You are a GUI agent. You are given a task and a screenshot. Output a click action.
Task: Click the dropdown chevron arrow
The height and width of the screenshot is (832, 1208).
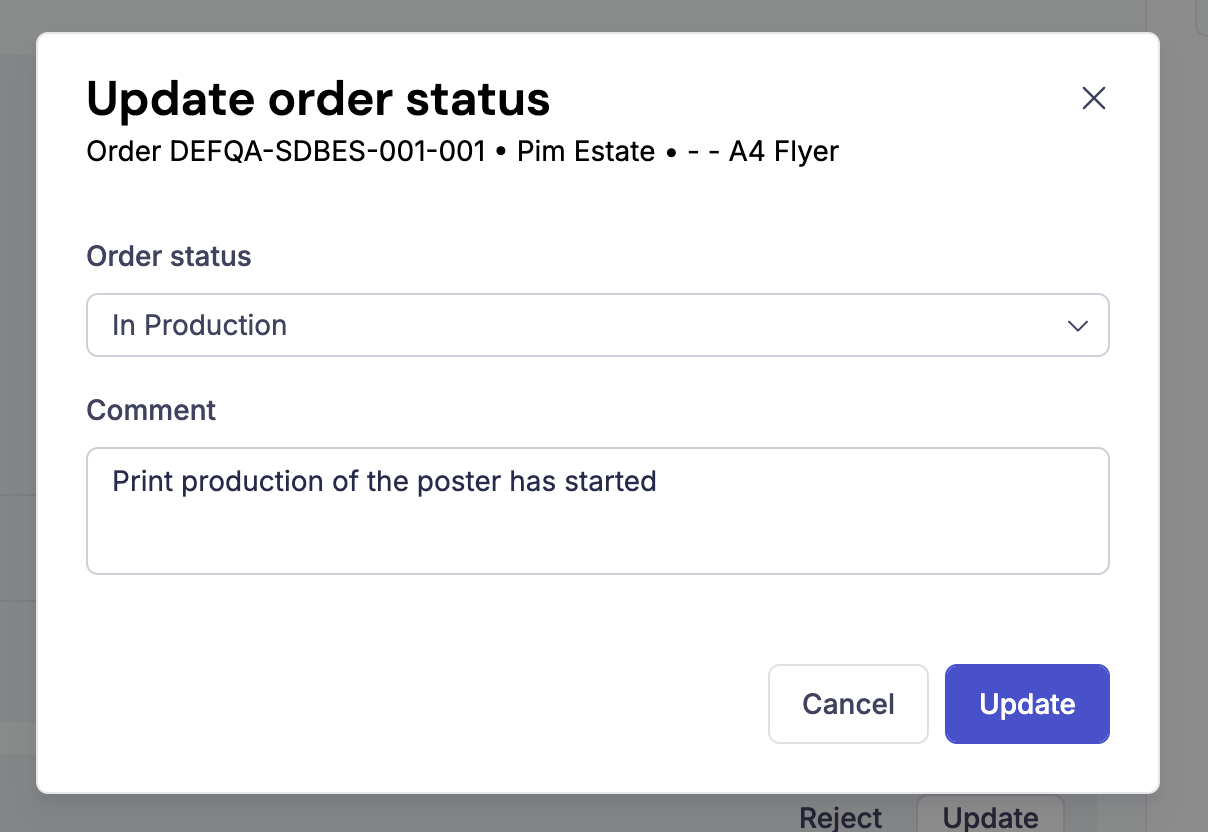click(1077, 326)
